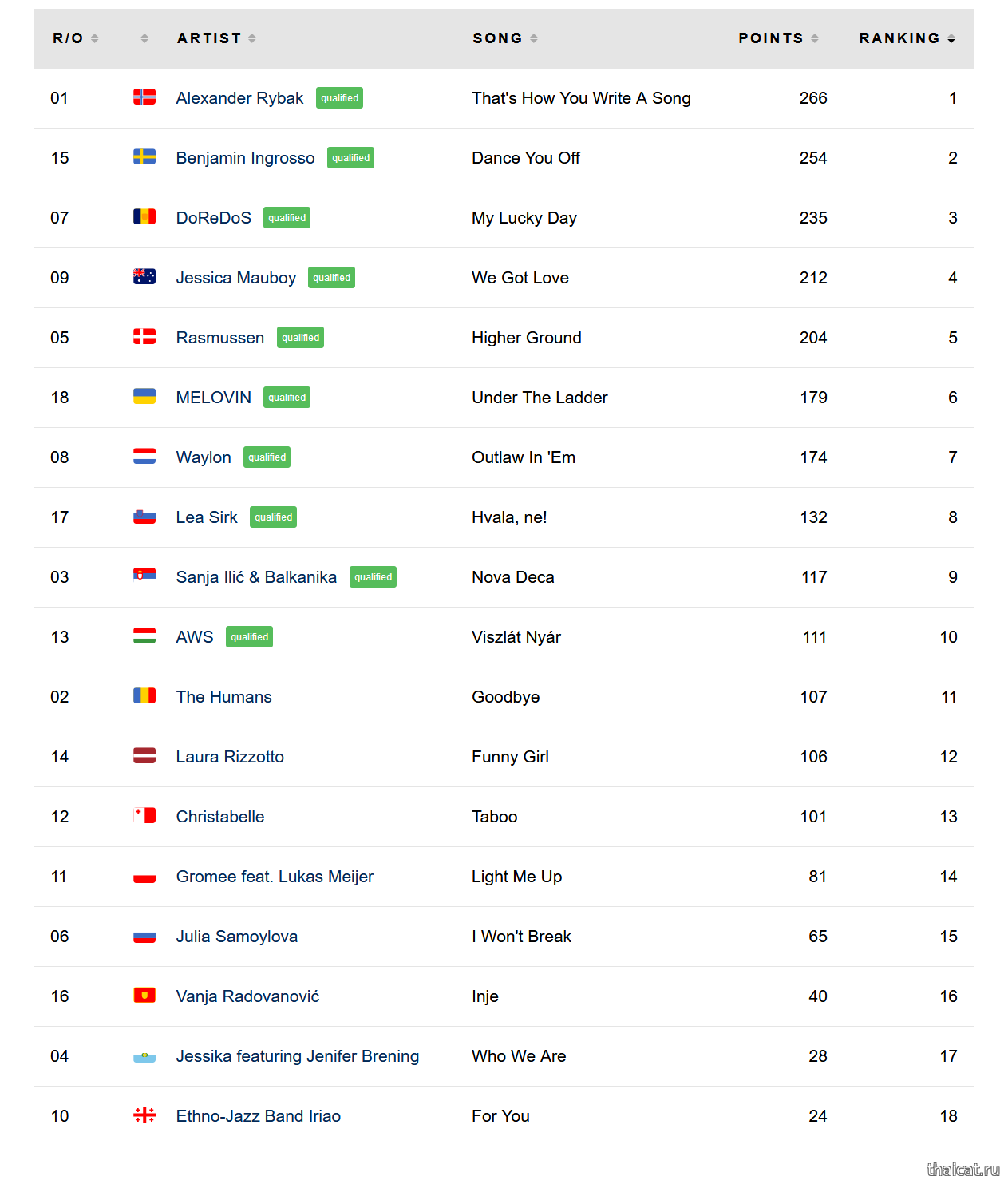Click the Norway flag icon beside Alexander Rybak
Image resolution: width=1008 pixels, height=1184 pixels.
(x=144, y=97)
